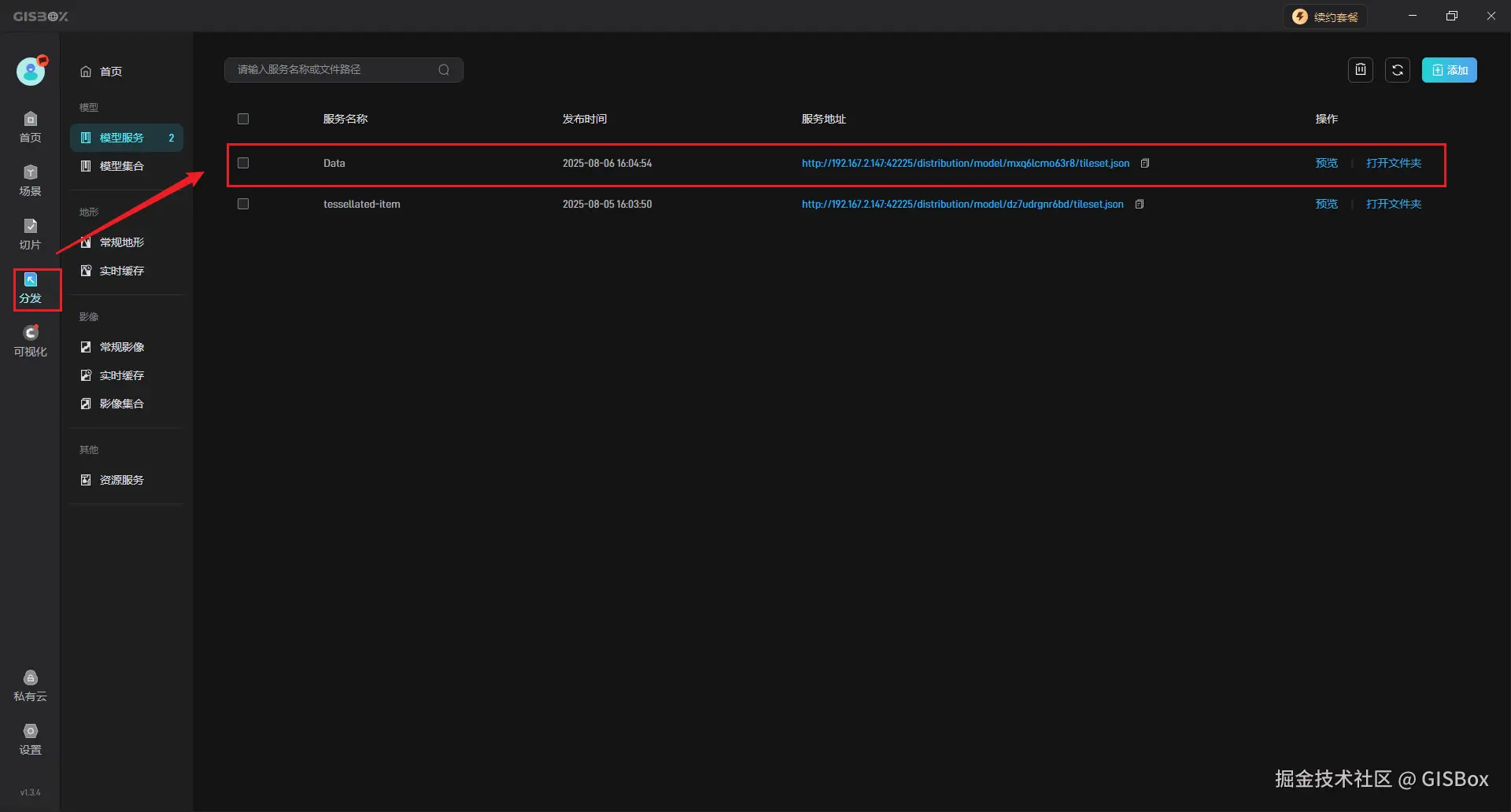1511x812 pixels.
Task: Select the 模型集合 menu item
Action: click(126, 166)
